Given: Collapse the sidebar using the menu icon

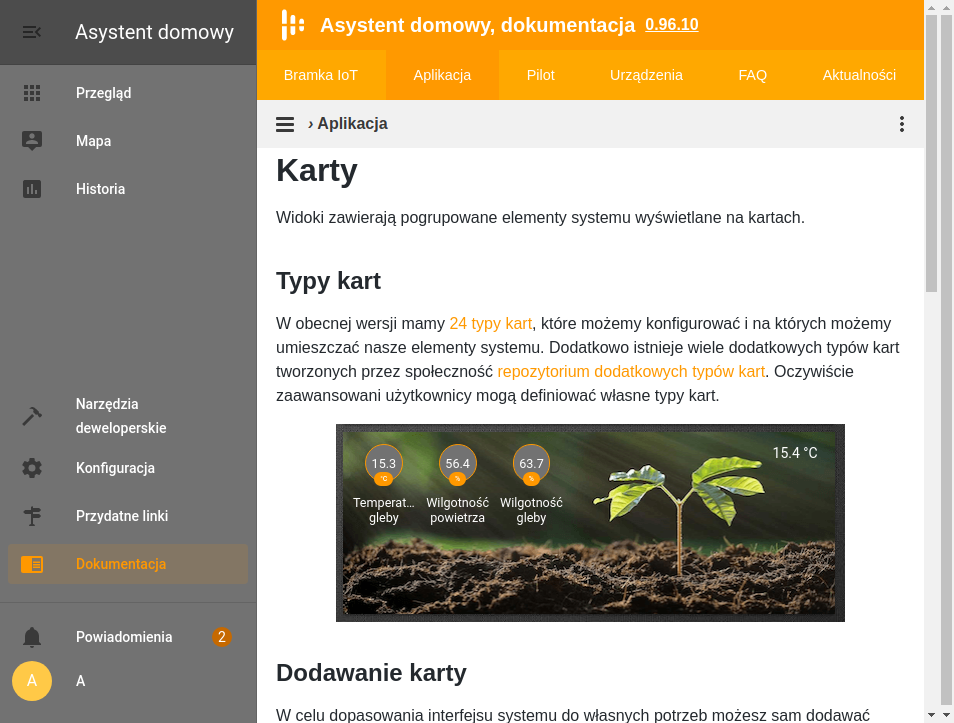Looking at the screenshot, I should click(x=32, y=32).
